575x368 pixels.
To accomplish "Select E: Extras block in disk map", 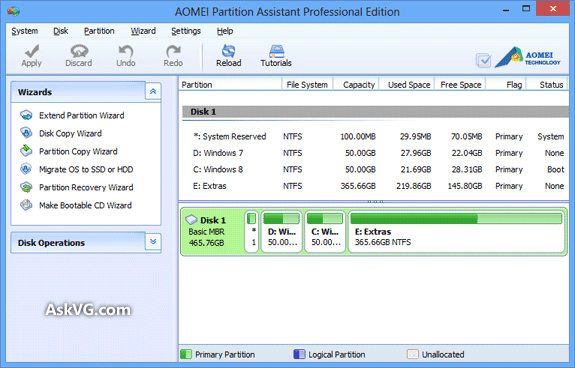I will pos(456,232).
